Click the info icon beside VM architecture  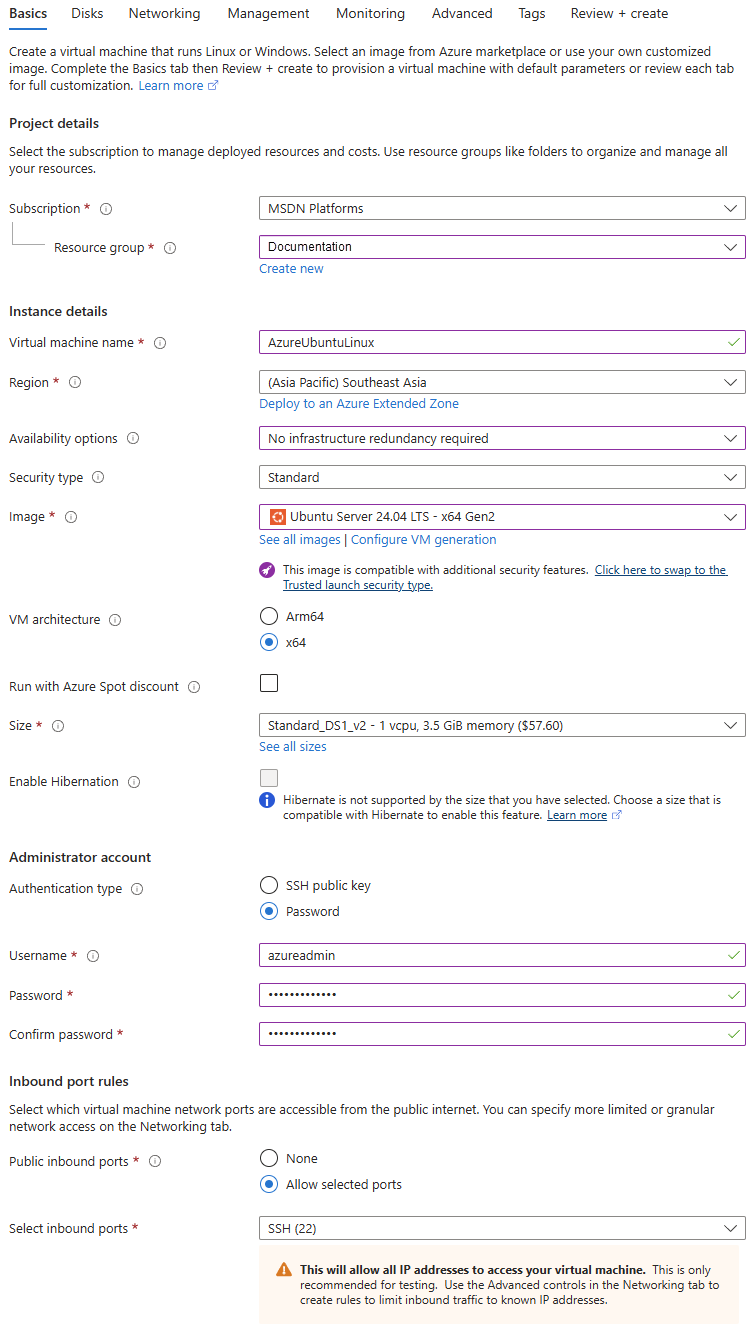click(x=115, y=620)
